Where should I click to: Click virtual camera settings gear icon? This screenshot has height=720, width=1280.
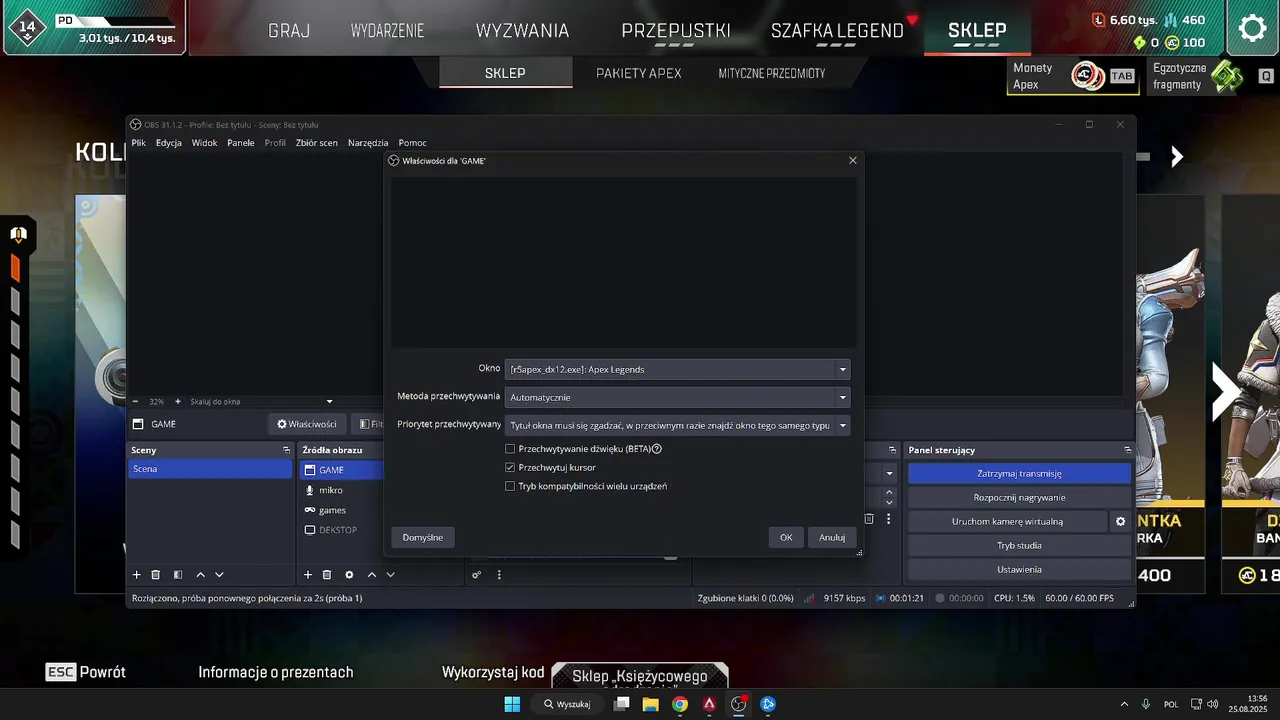click(1121, 521)
